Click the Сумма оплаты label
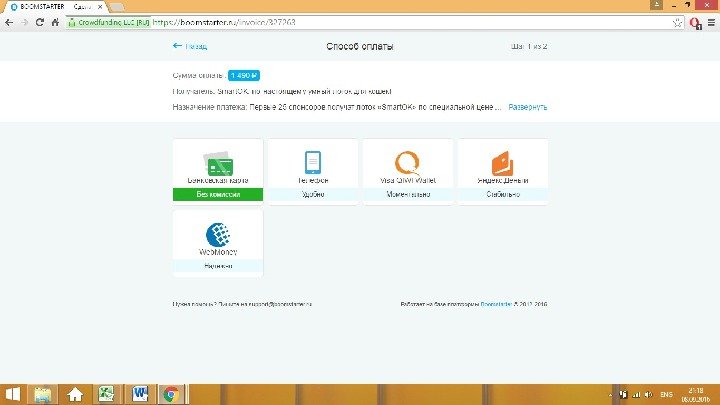This screenshot has height=405, width=720. (199, 75)
